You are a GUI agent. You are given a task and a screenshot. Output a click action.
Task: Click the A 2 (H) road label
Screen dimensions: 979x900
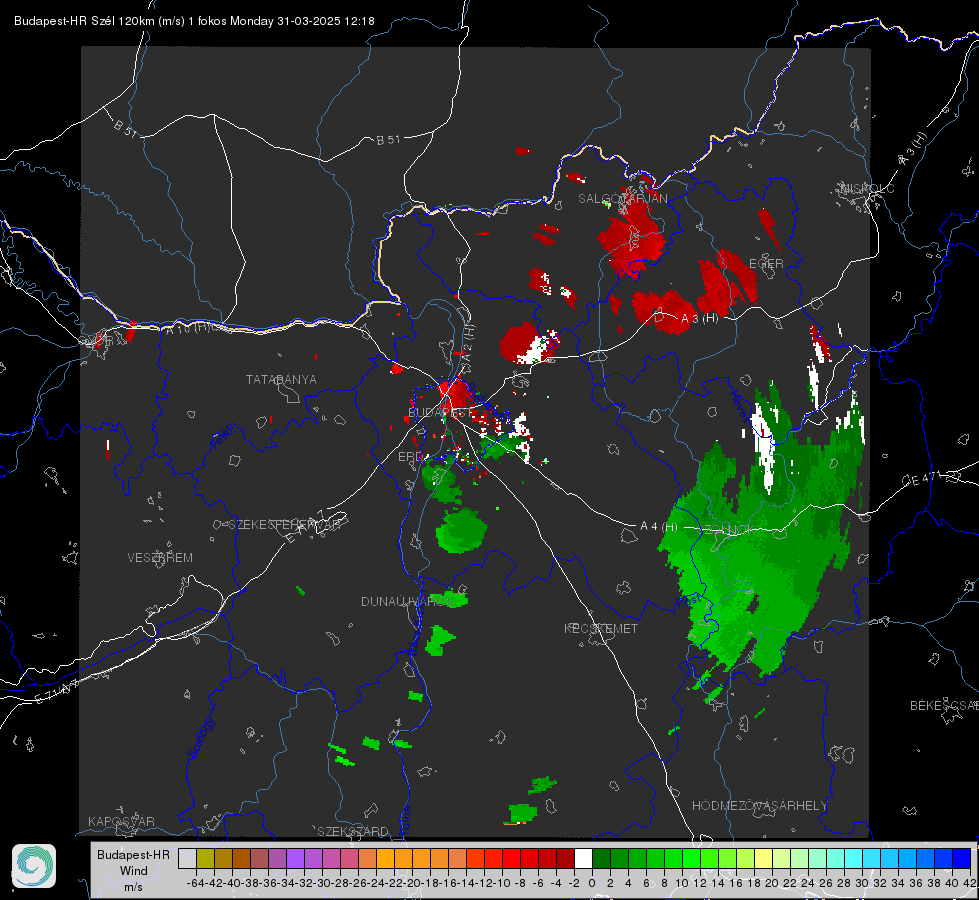[468, 344]
